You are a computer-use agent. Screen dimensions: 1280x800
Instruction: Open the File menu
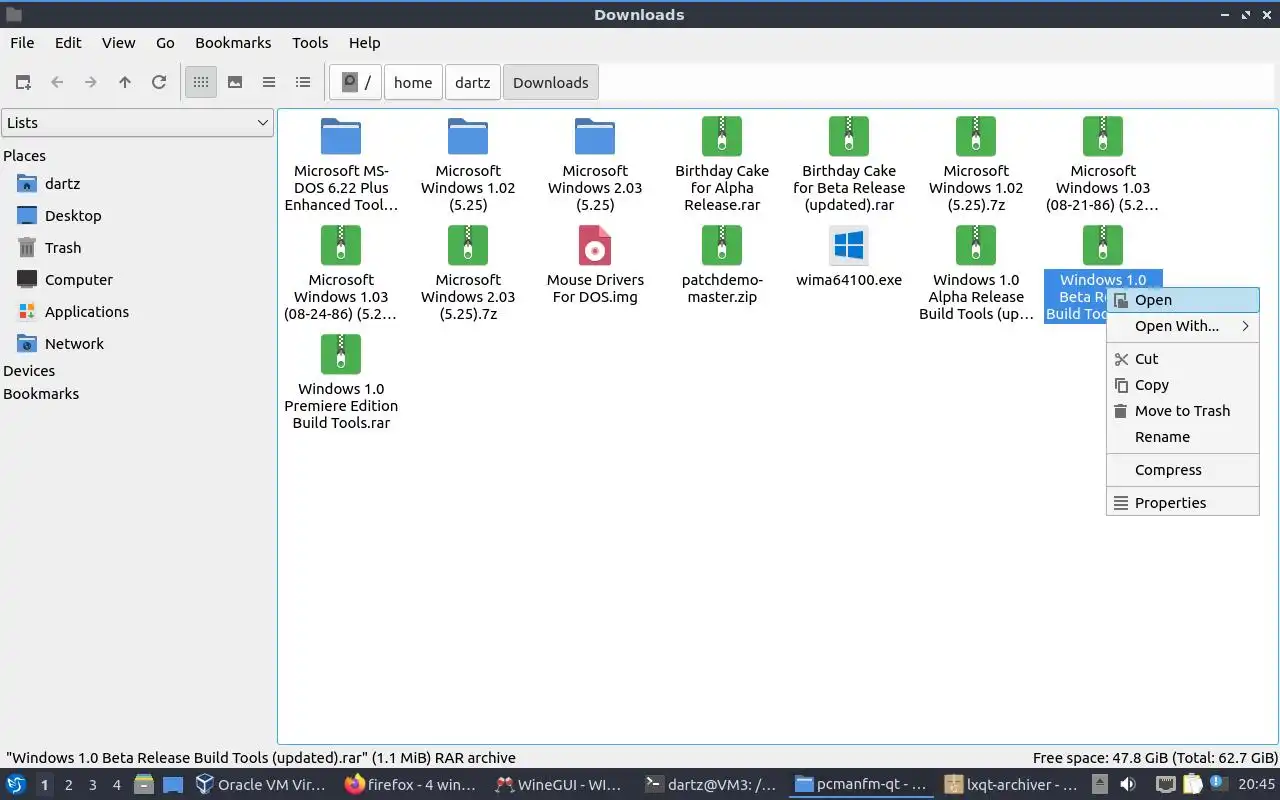pyautogui.click(x=22, y=42)
